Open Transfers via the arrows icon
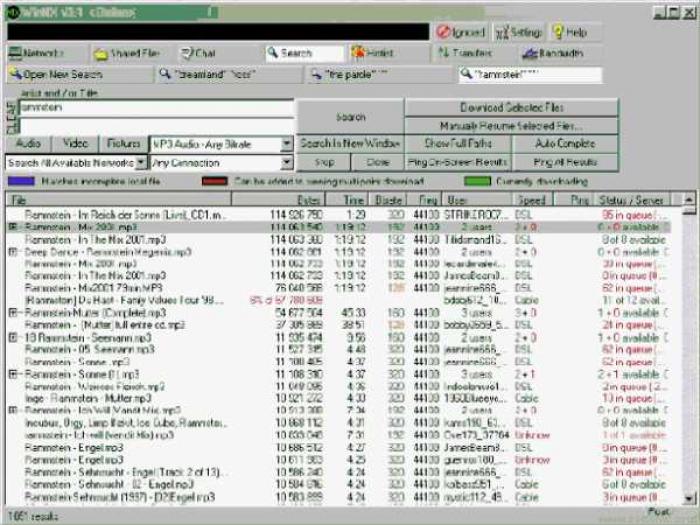Viewport: 700px width, 525px height. coord(443,53)
